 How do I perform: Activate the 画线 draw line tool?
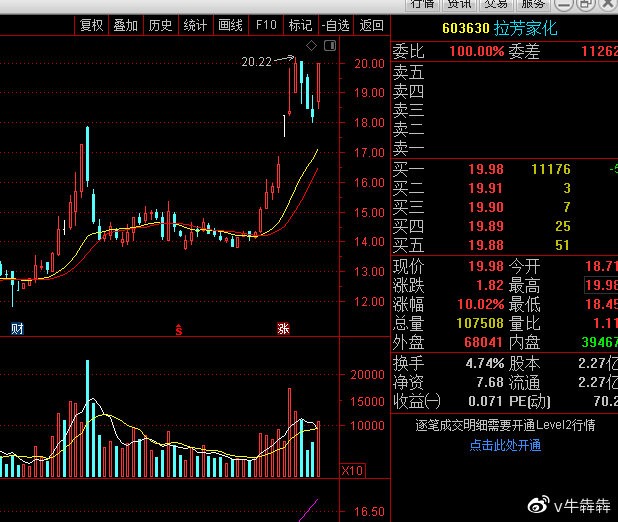(x=231, y=25)
